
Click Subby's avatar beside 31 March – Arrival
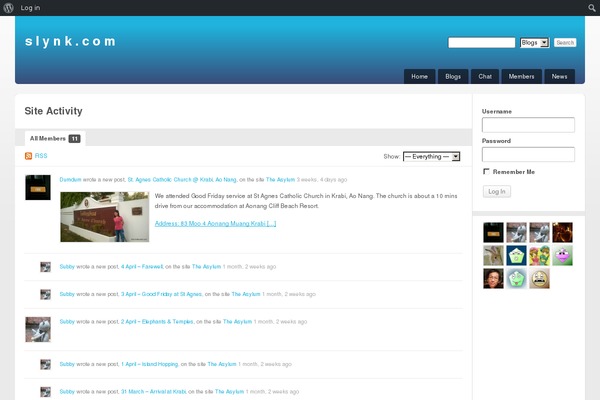(46, 392)
